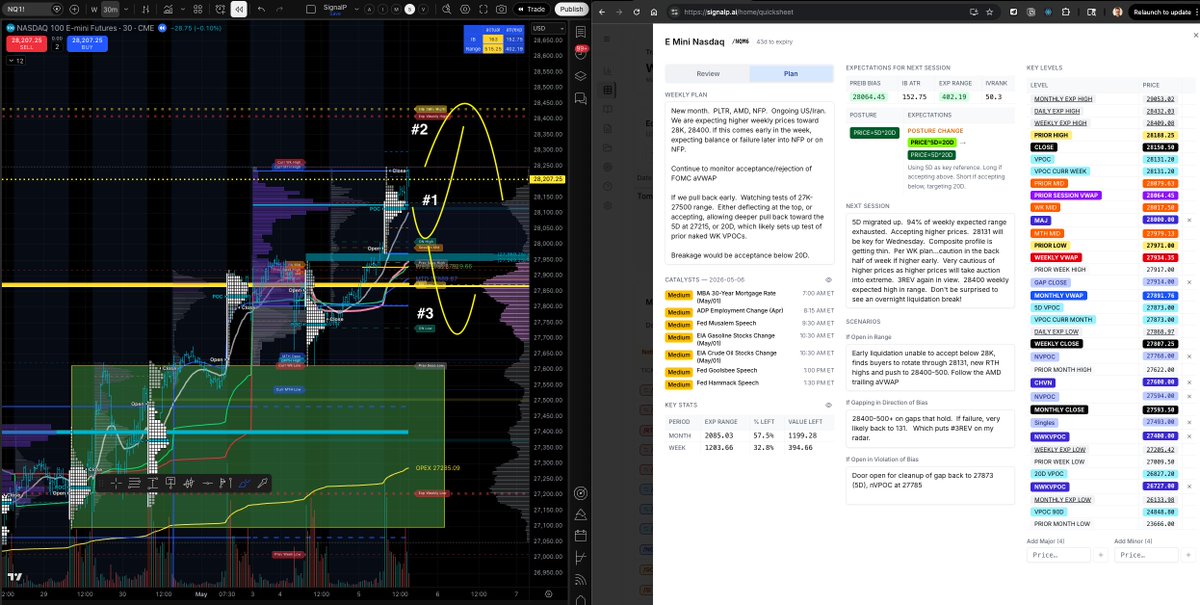This screenshot has height=605, width=1200.
Task: Open the calendar panel in right sidebar
Action: [581, 537]
